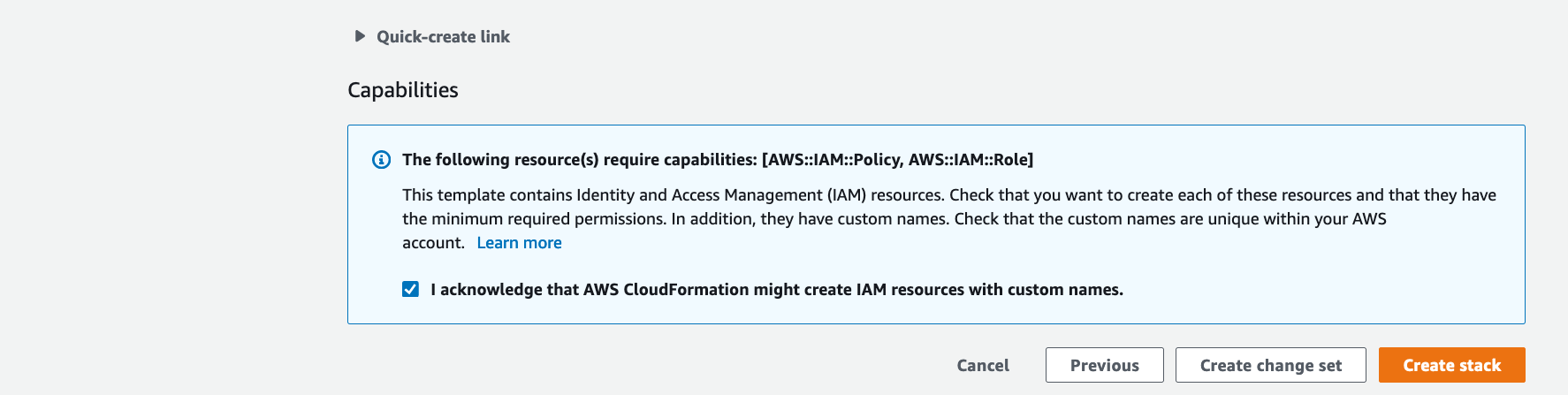Image resolution: width=1568 pixels, height=395 pixels.
Task: Expand the Quick-create link disclosure triangle
Action: tap(360, 36)
